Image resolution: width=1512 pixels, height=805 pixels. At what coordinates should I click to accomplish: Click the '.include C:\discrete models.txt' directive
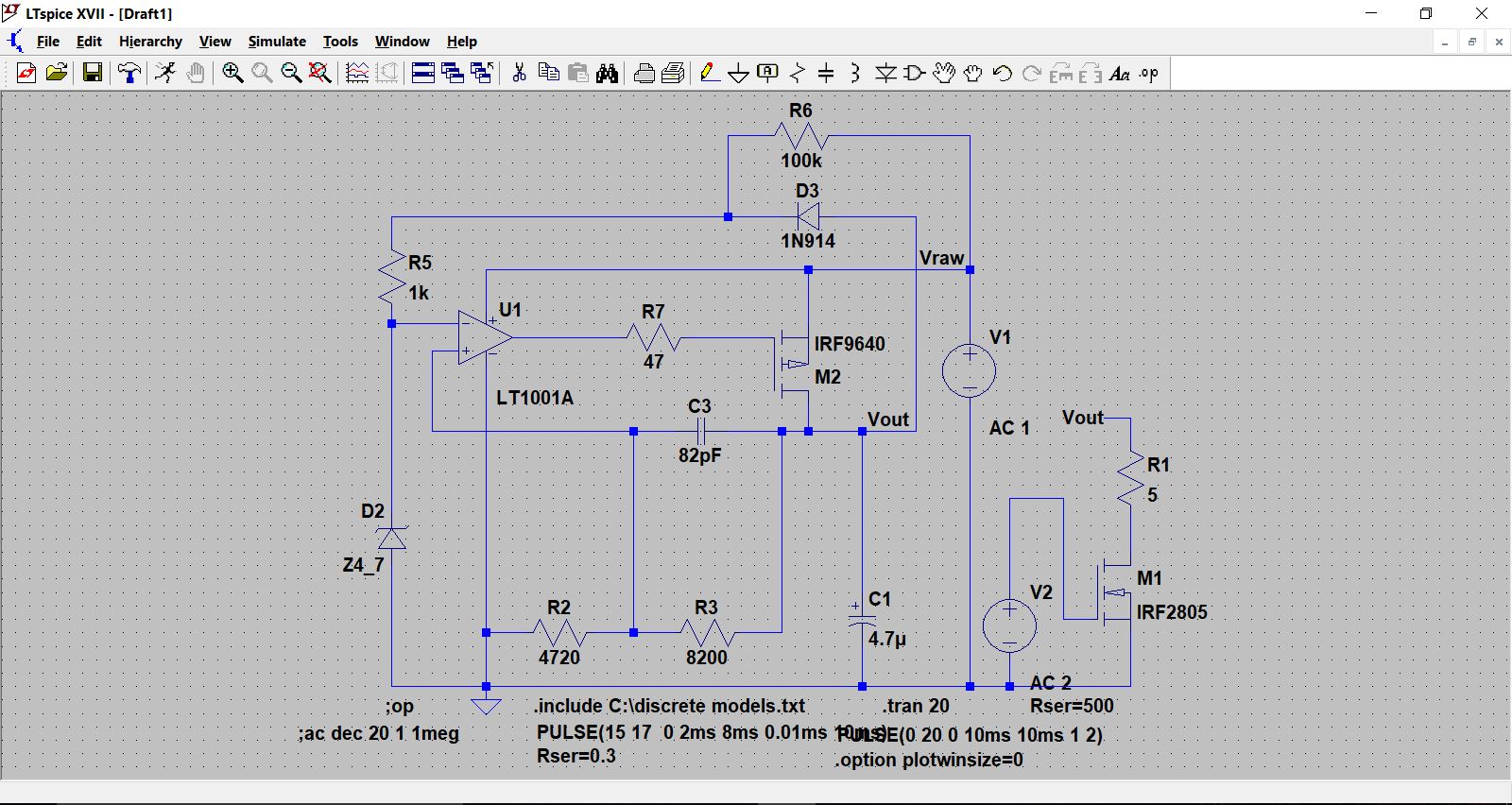pos(669,706)
